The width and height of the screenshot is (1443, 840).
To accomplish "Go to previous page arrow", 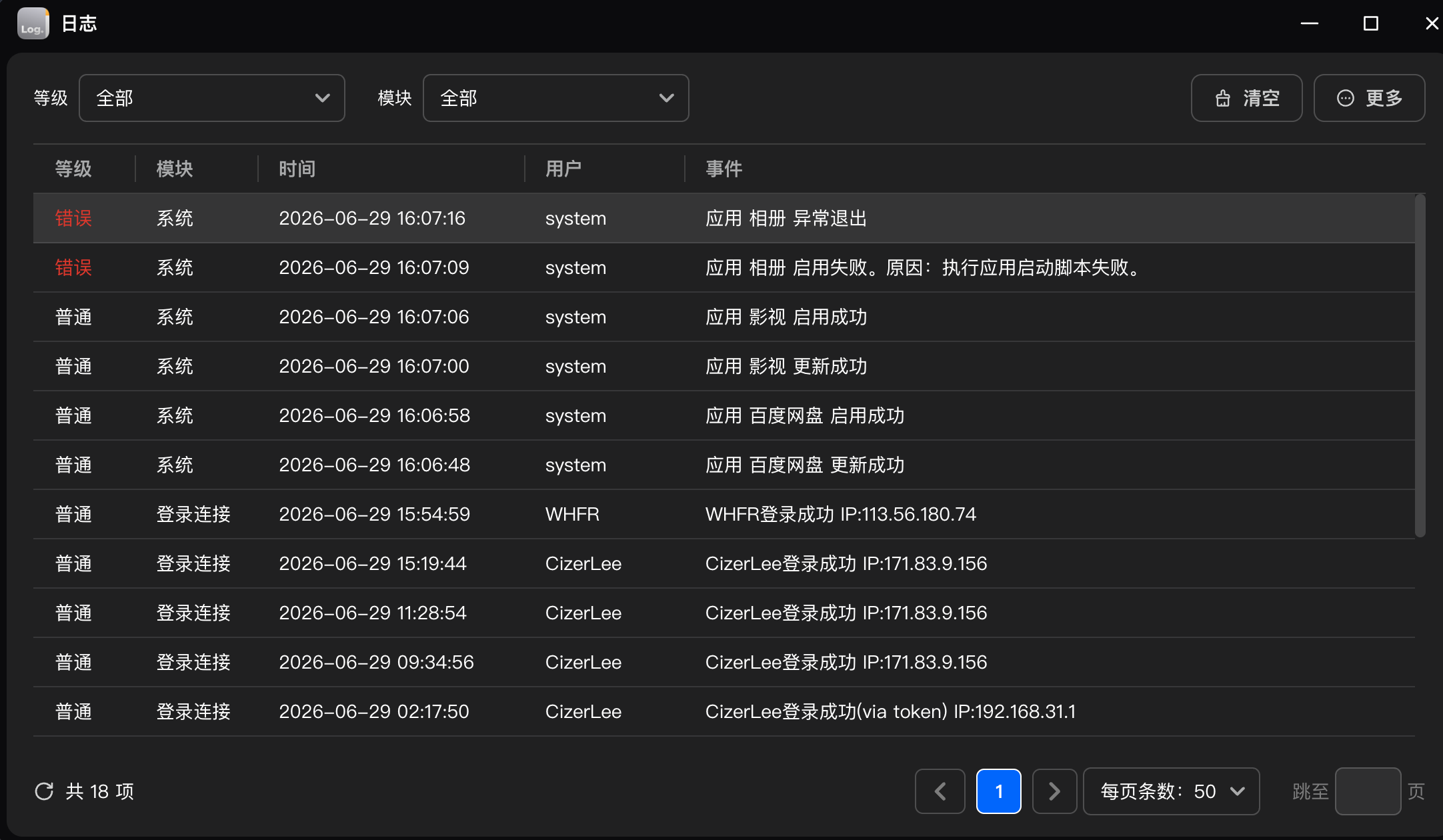I will pos(940,791).
